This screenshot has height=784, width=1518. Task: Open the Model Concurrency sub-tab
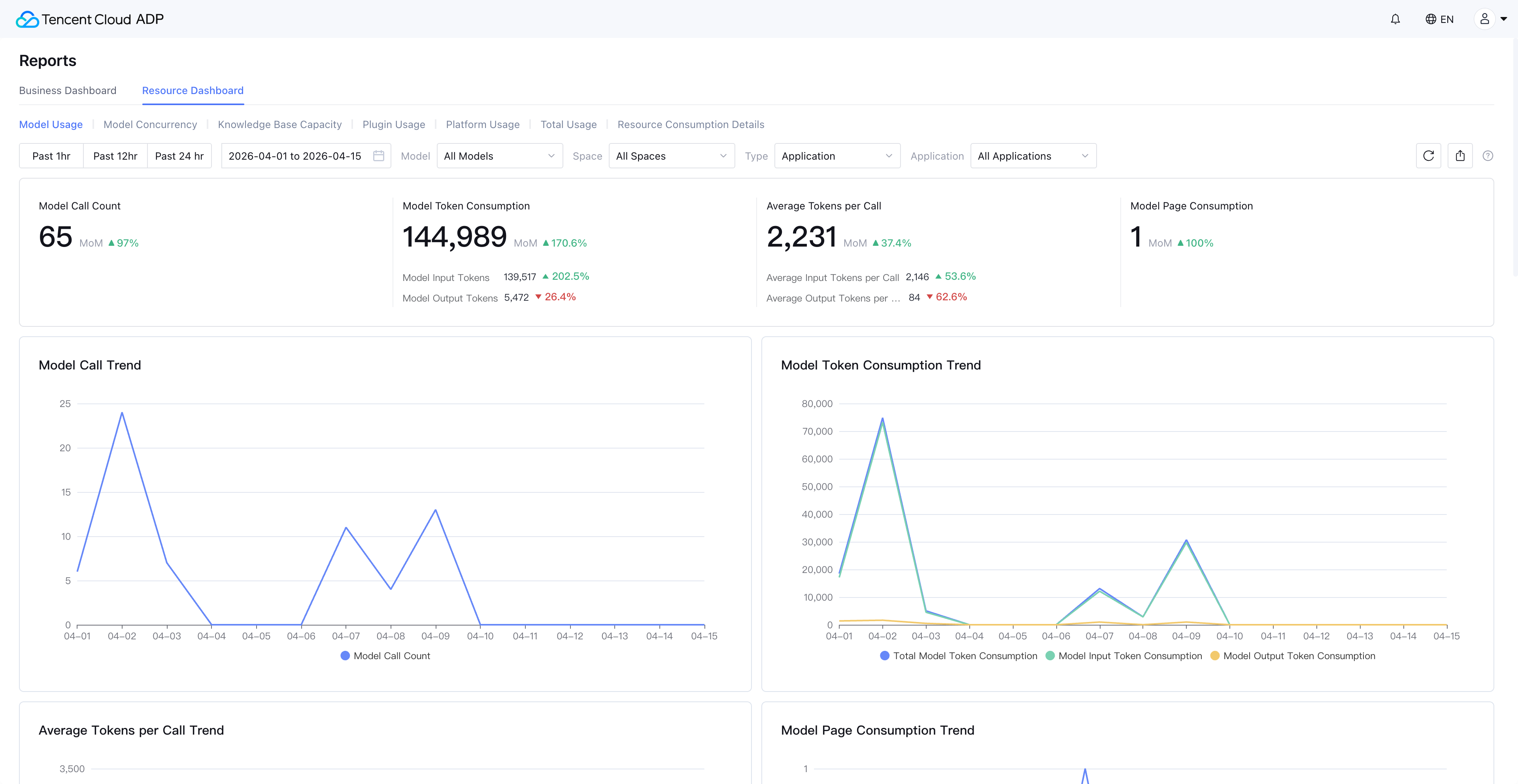[x=150, y=124]
